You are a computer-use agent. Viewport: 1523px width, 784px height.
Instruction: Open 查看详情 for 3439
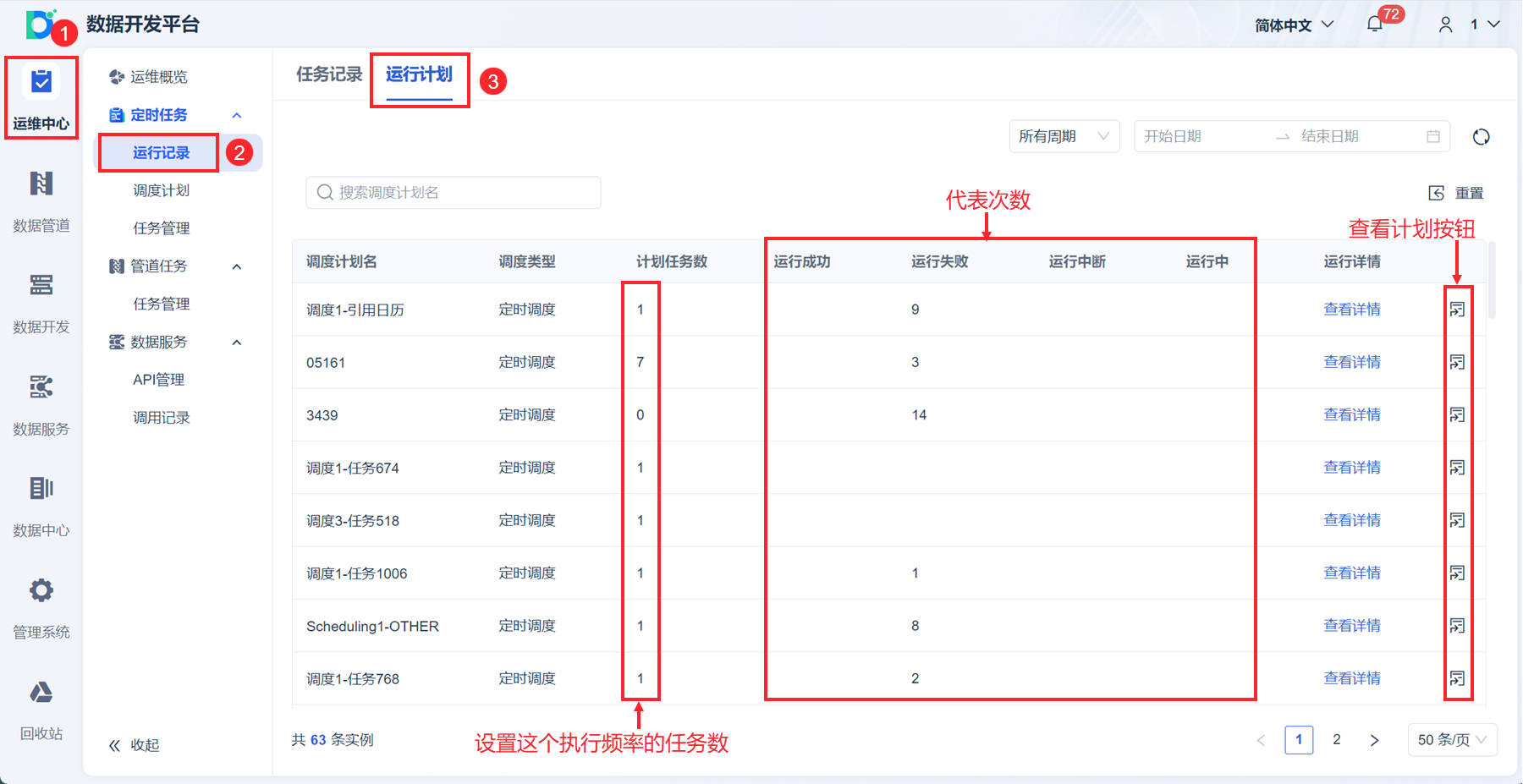point(1352,414)
